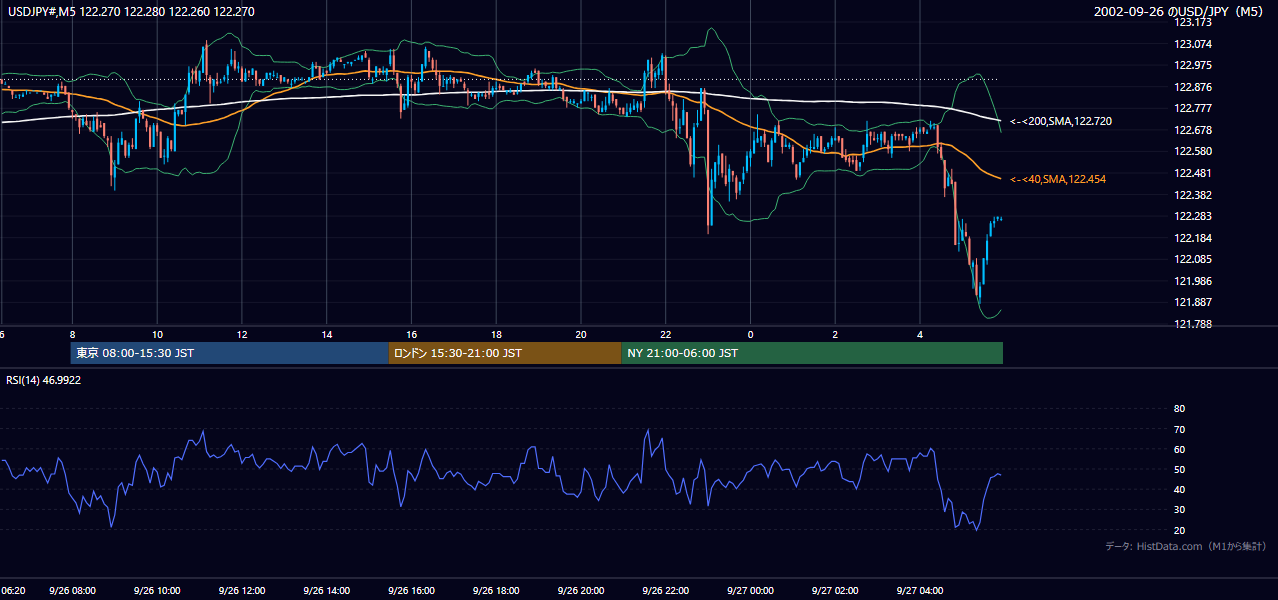Image resolution: width=1278 pixels, height=600 pixels.
Task: Click the NY 21:00-06:00 JST session bar
Action: coord(811,353)
